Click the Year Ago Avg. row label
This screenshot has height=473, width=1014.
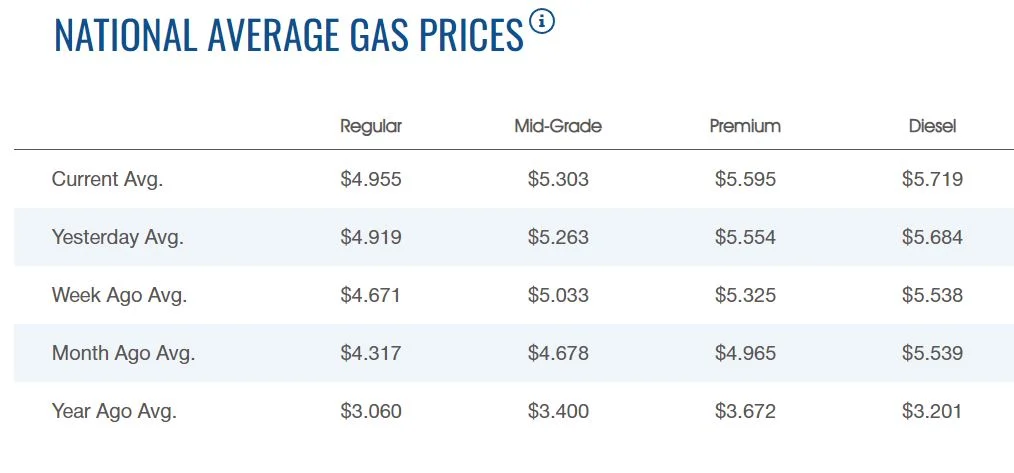(114, 411)
